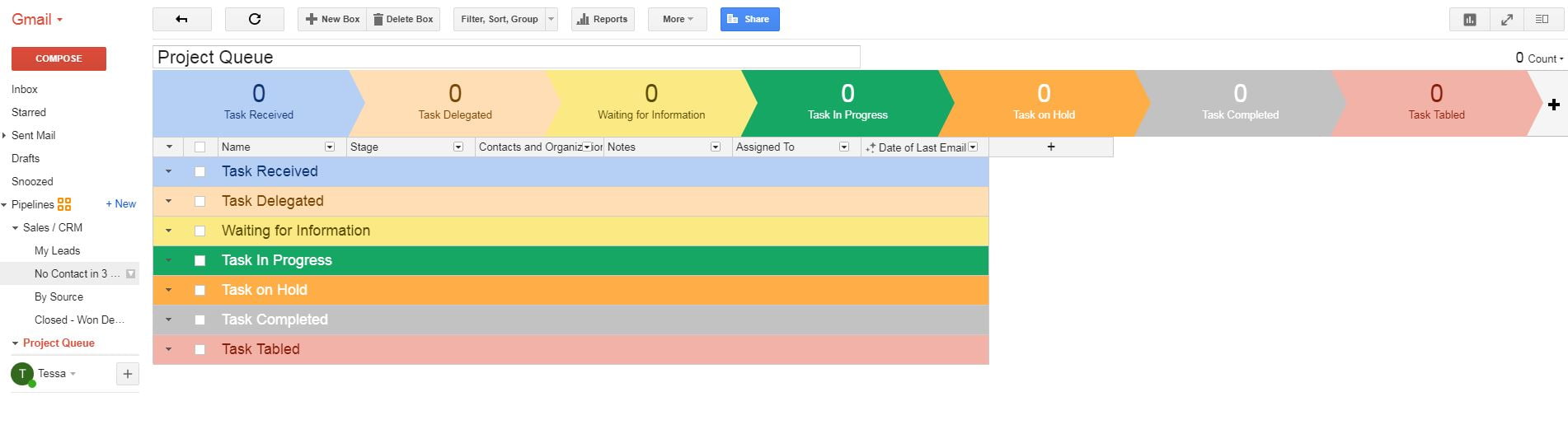Select the Project Queue pipeline in sidebar

[59, 343]
